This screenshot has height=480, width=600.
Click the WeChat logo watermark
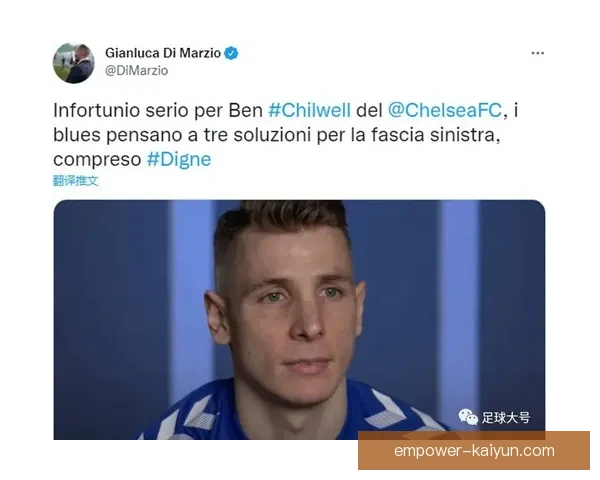(468, 417)
